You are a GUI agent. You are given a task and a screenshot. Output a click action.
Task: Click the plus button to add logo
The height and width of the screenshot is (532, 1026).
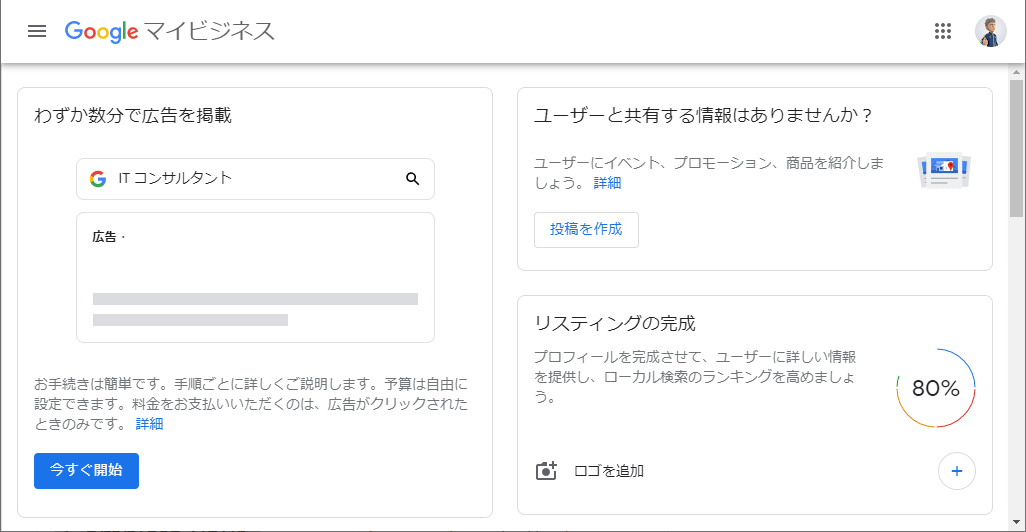click(x=957, y=471)
